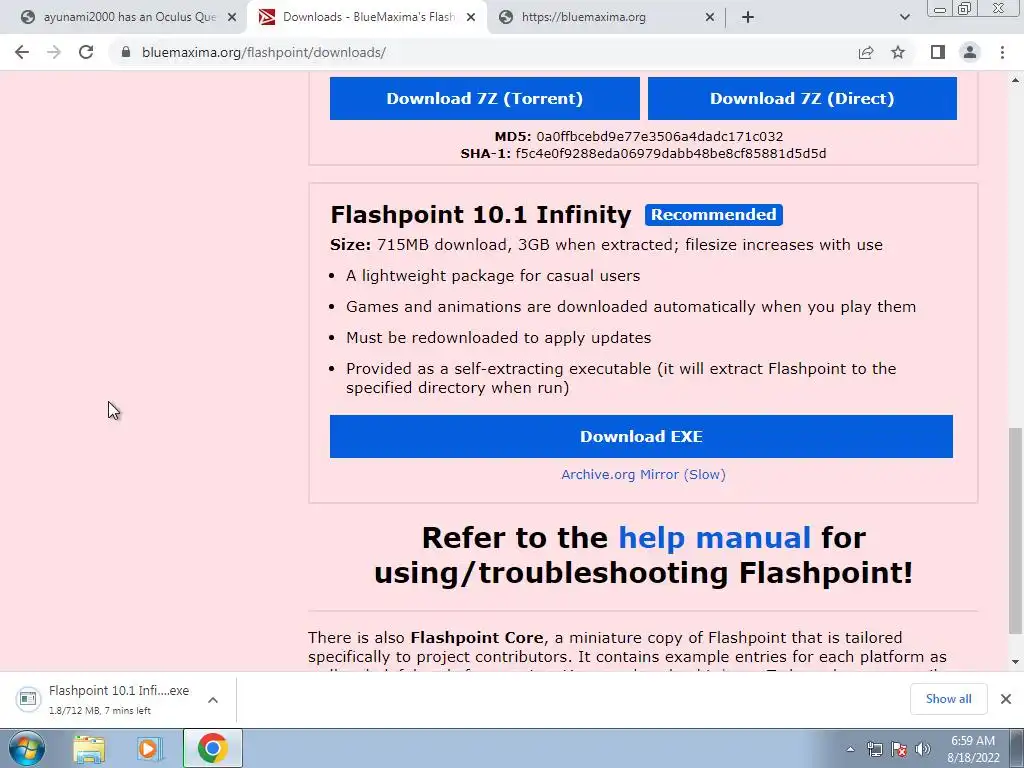The width and height of the screenshot is (1024, 768).
Task: Open the Action Center flag icon
Action: point(899,749)
